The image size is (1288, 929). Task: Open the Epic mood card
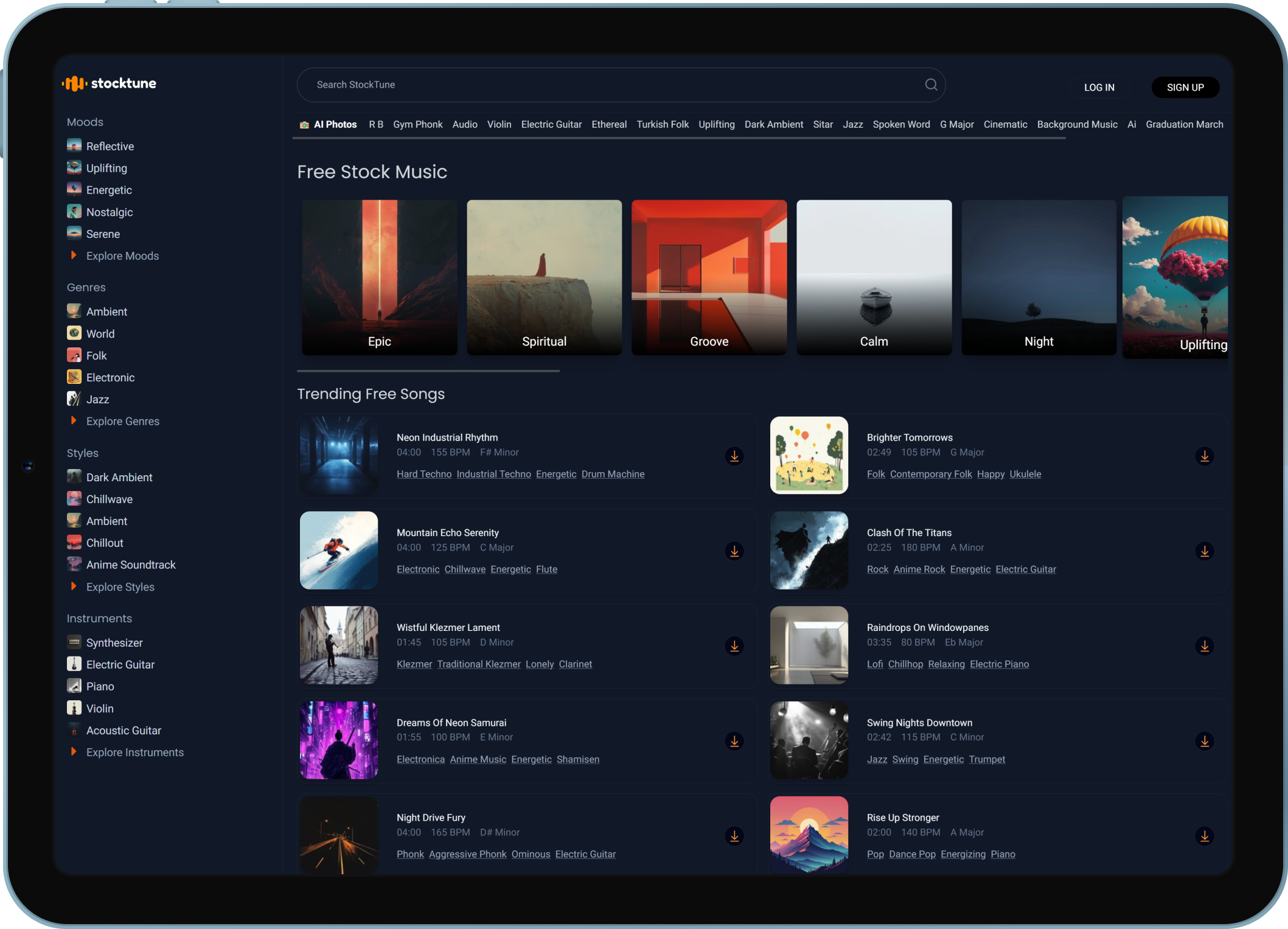[x=379, y=277]
